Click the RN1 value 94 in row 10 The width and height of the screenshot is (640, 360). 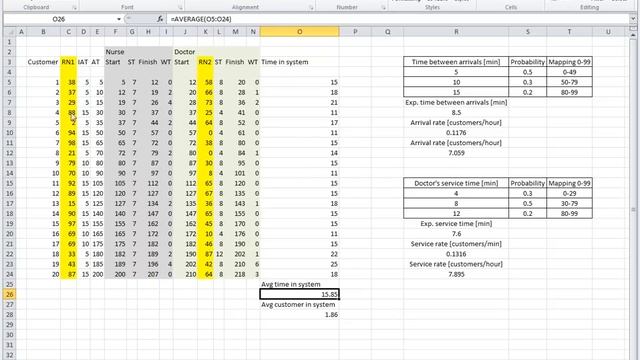tap(68, 133)
